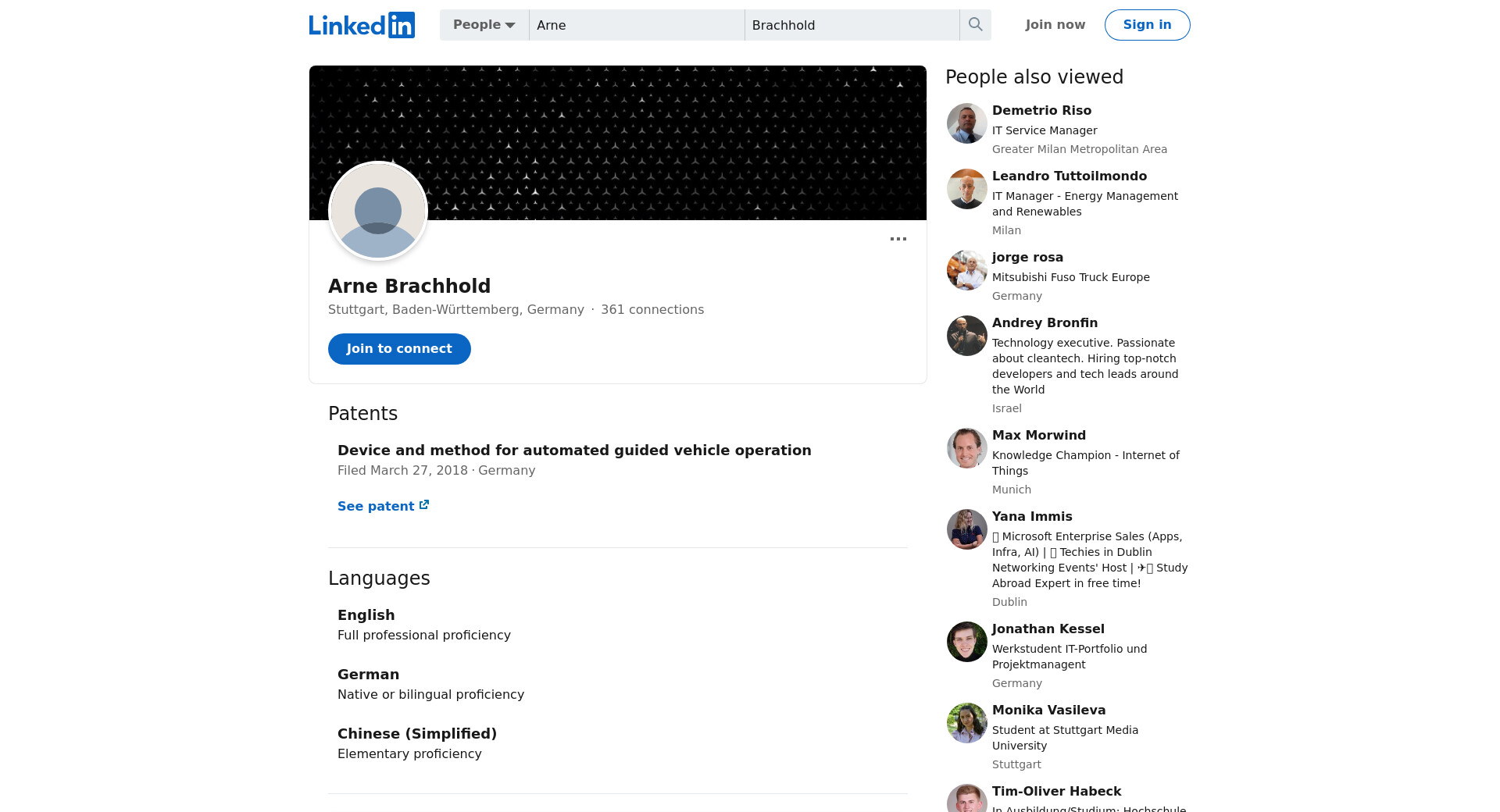Click the Join to connect button
Screen dimensions: 1500x812
399,349
